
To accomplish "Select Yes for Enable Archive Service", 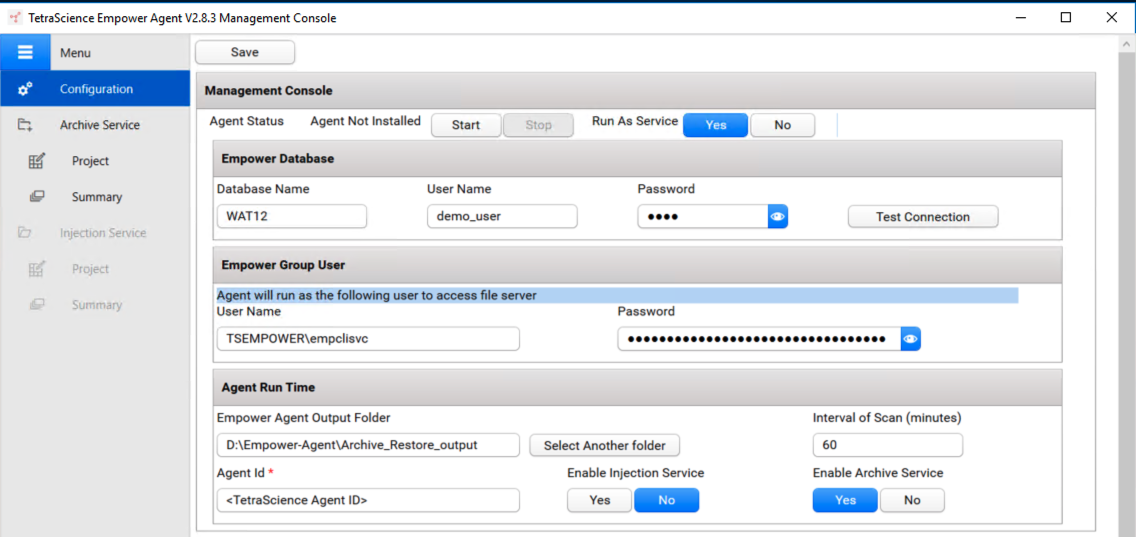I will [x=845, y=500].
